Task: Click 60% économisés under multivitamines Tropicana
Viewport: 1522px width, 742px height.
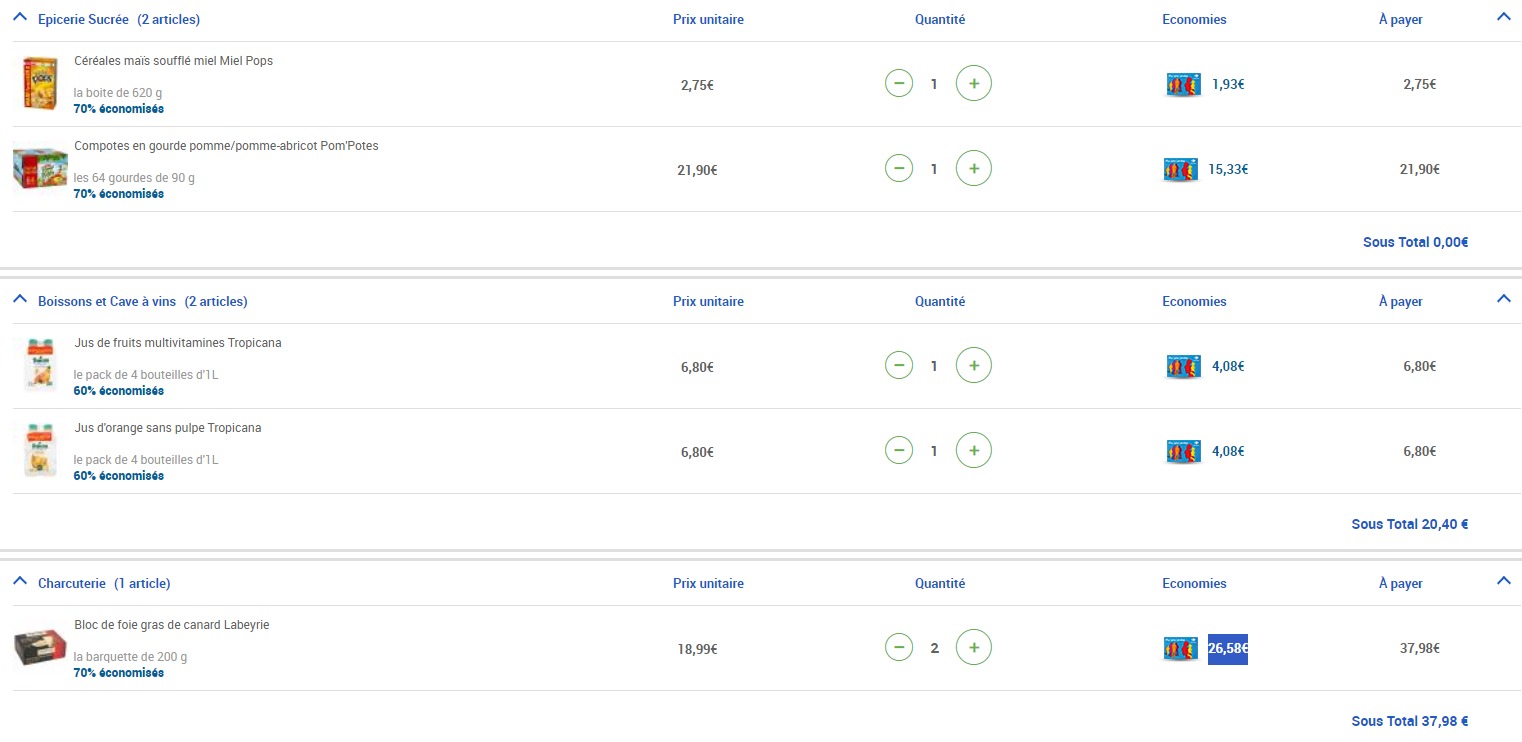Action: pyautogui.click(x=119, y=391)
